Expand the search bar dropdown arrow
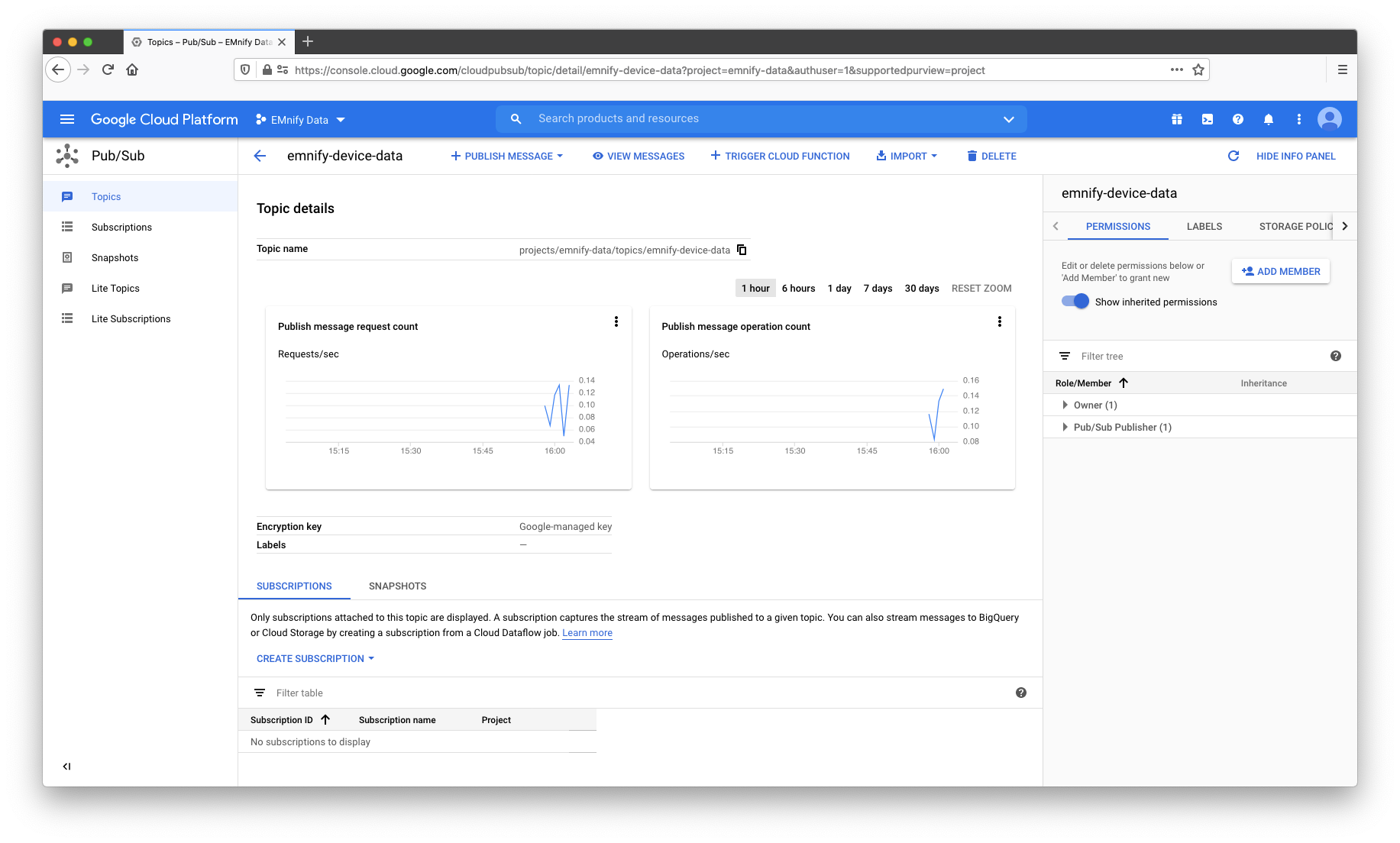 [x=1009, y=119]
